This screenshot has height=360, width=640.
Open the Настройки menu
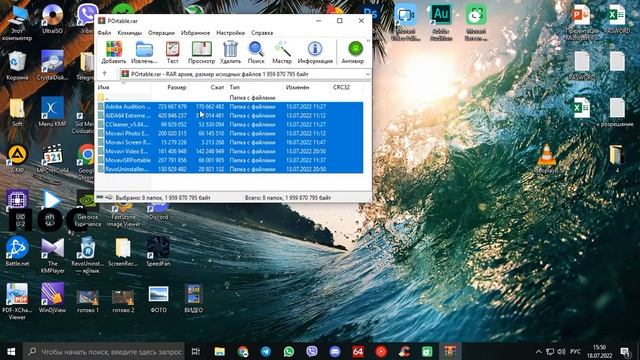(x=231, y=33)
